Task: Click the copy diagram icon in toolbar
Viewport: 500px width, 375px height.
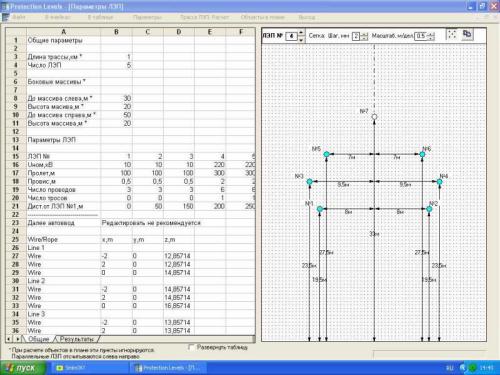Action: click(467, 34)
